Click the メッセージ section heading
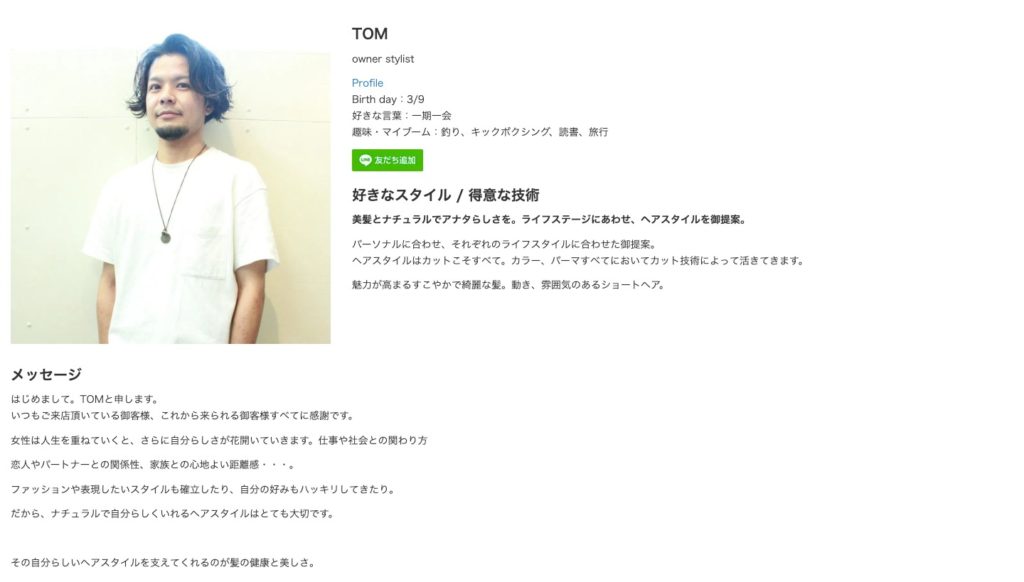Image resolution: width=1024 pixels, height=582 pixels. coord(46,374)
